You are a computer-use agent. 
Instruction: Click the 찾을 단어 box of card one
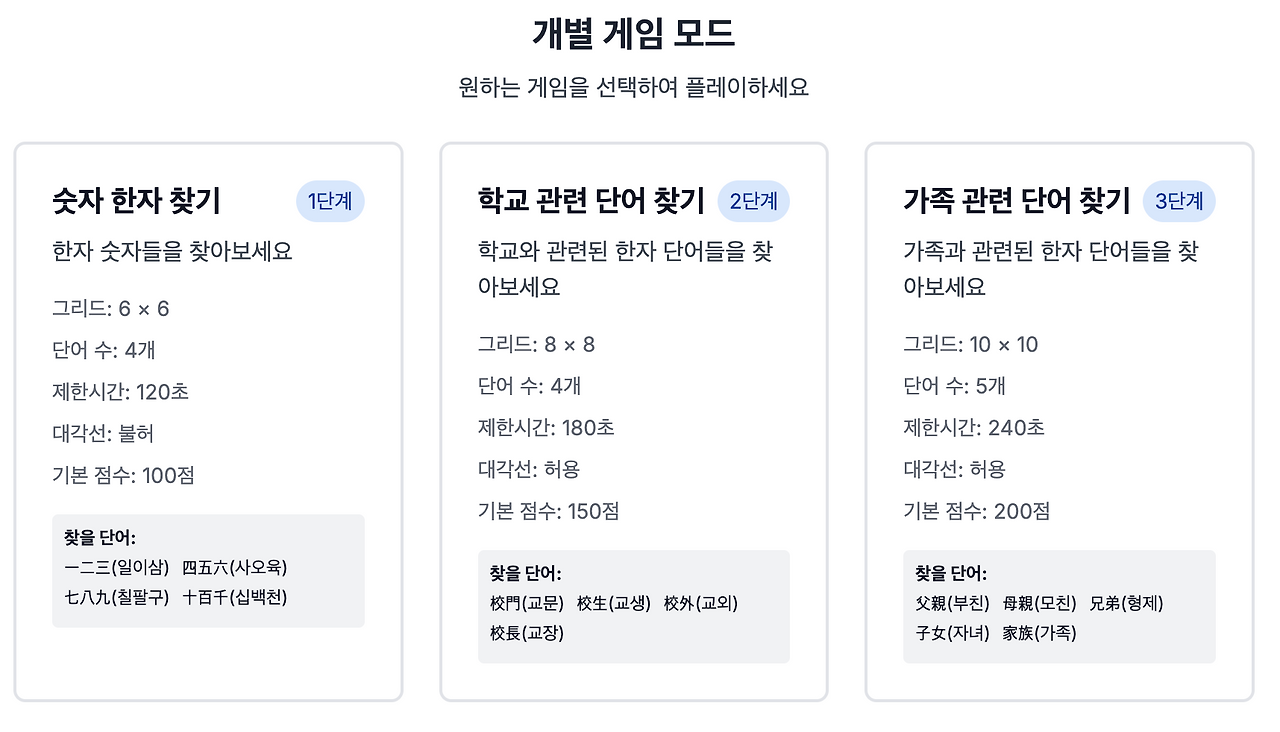click(208, 570)
